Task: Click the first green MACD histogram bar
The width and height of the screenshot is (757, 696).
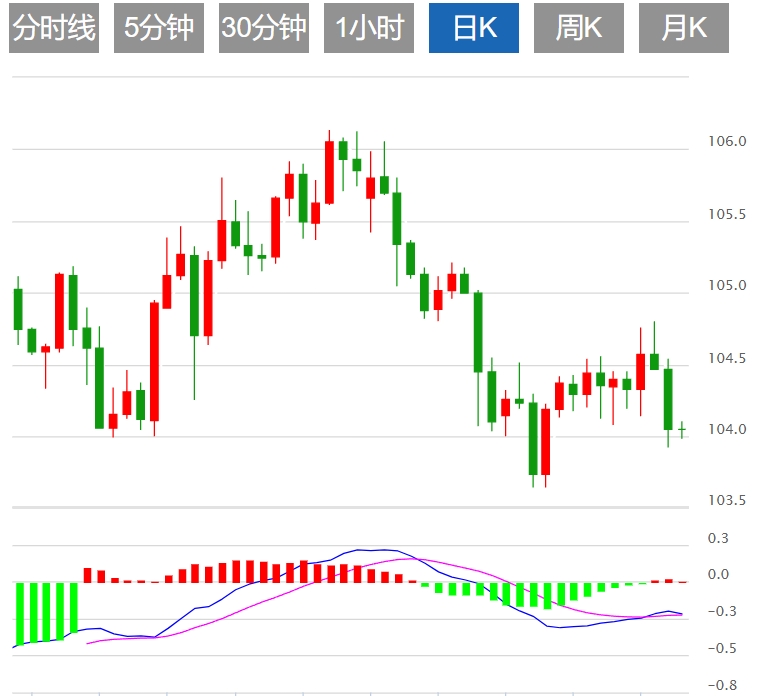Action: [x=20, y=614]
